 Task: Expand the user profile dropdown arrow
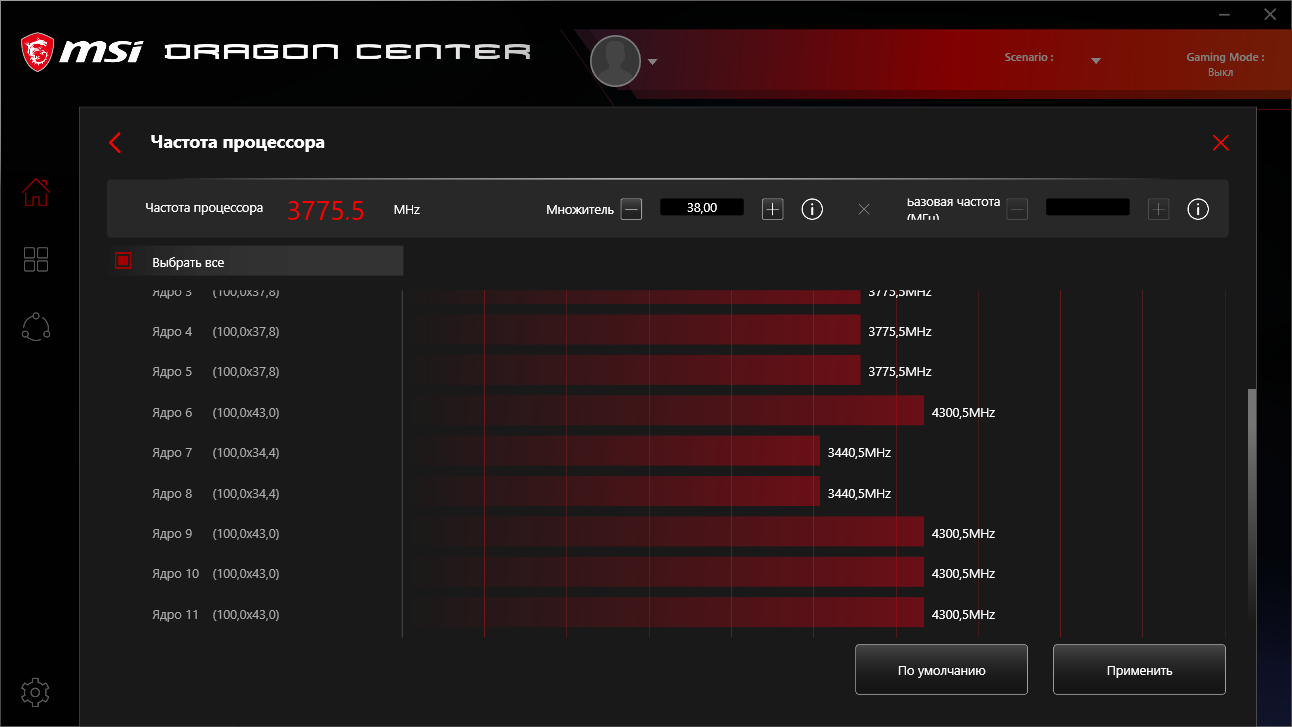pyautogui.click(x=652, y=62)
